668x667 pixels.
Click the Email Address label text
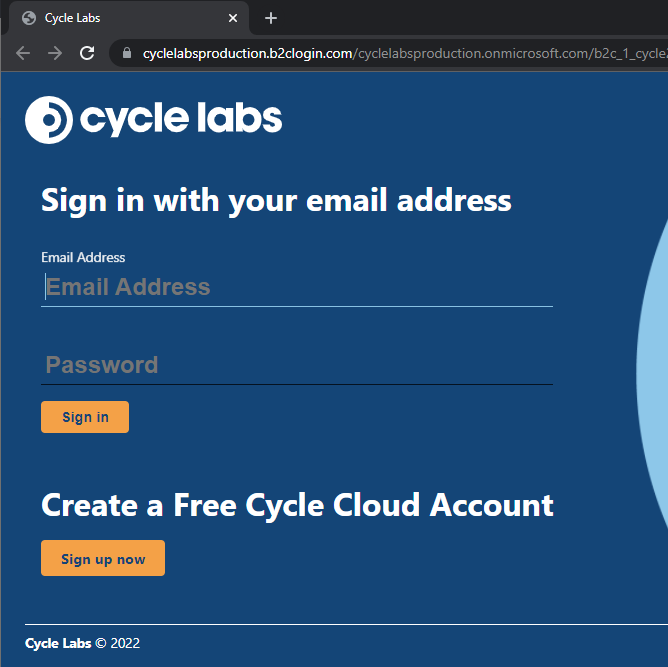click(x=83, y=257)
